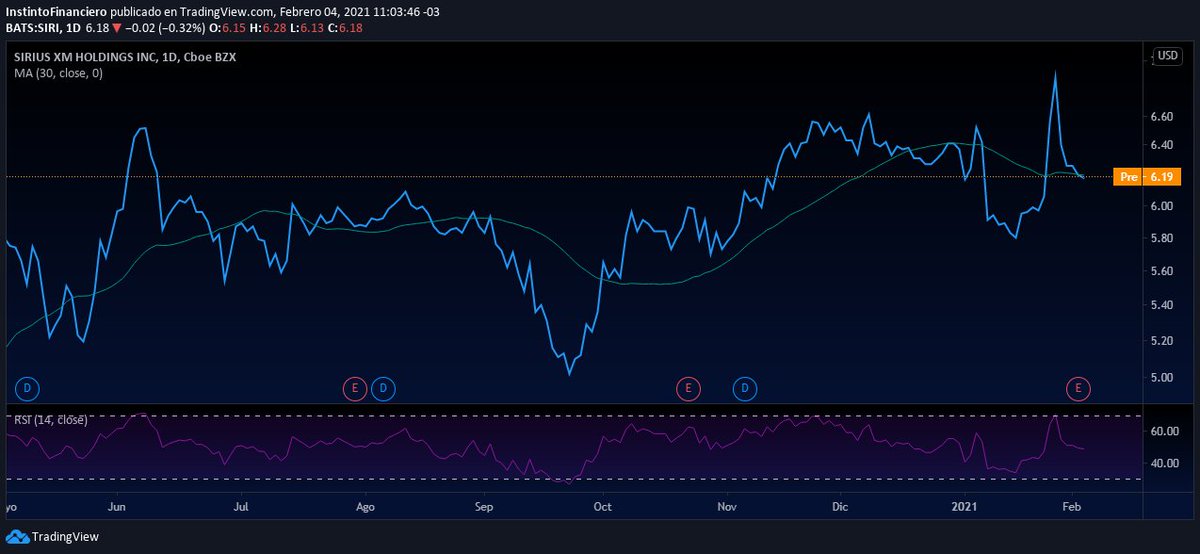The image size is (1200, 554).
Task: Click the BATS:SIRI ticker symbol
Action: coord(32,27)
